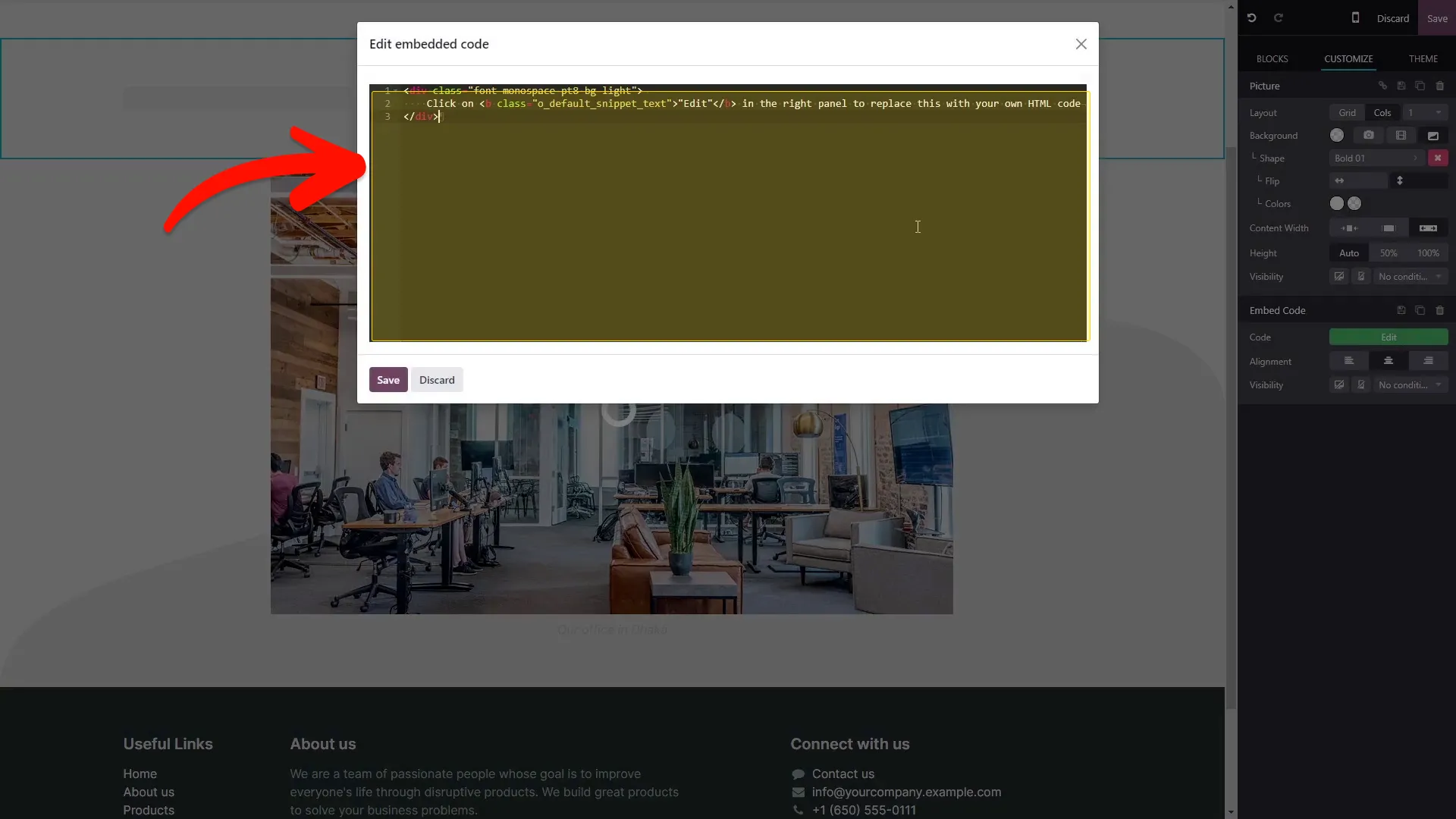The height and width of the screenshot is (819, 1456).
Task: Click the undo arrow in top bar
Action: pos(1251,18)
